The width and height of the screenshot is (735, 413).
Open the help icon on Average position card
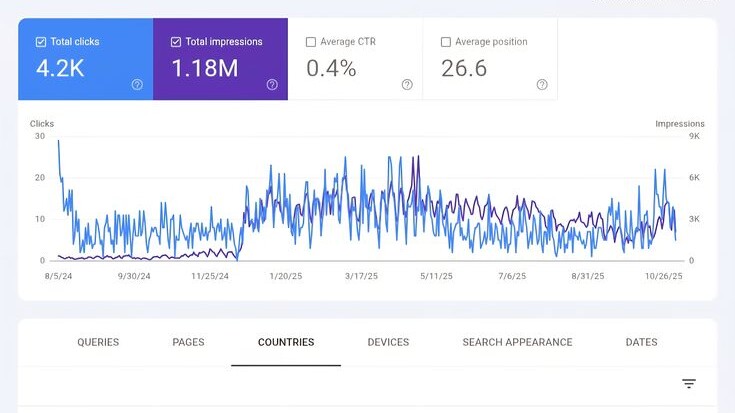point(542,84)
